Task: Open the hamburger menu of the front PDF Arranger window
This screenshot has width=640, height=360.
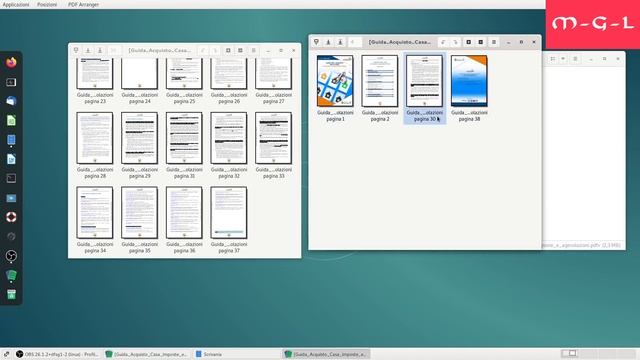Action: coord(494,42)
